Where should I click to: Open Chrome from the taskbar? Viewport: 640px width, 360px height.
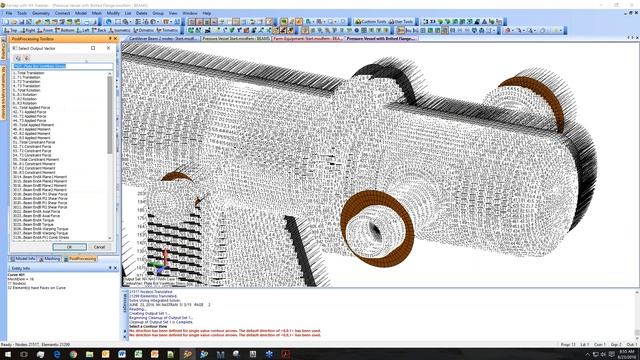(73, 354)
